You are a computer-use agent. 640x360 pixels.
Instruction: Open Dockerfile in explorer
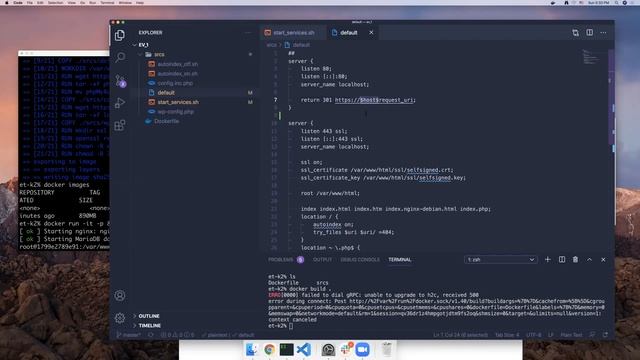(x=167, y=121)
